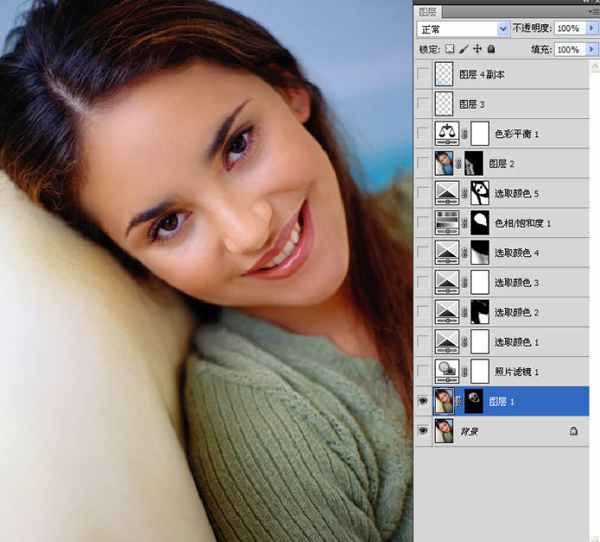Click the 不透明度 100% value field
Viewport: 600px width, 542px height.
click(570, 28)
